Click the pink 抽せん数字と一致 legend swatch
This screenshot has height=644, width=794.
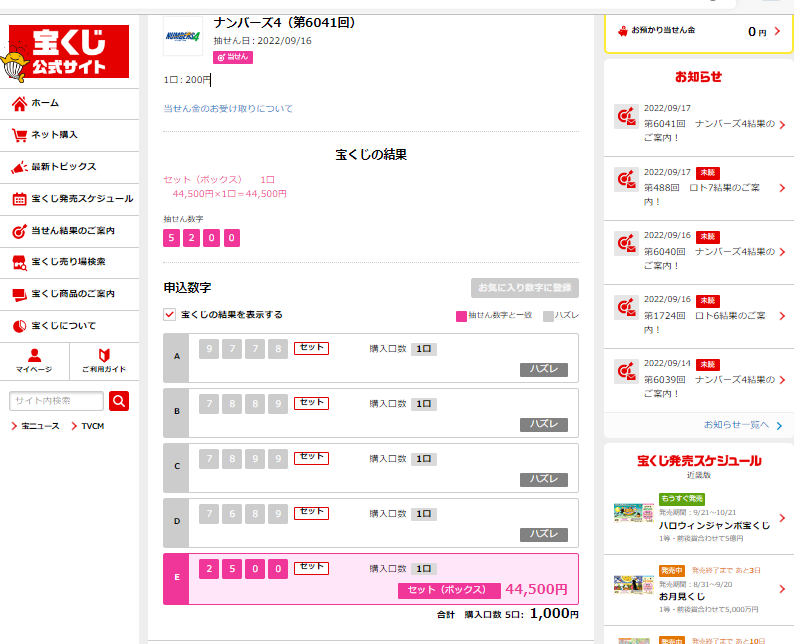click(461, 316)
